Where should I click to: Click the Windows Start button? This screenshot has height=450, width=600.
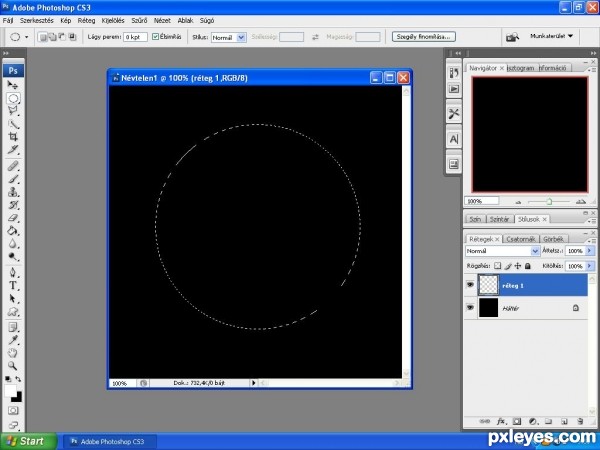[x=28, y=441]
